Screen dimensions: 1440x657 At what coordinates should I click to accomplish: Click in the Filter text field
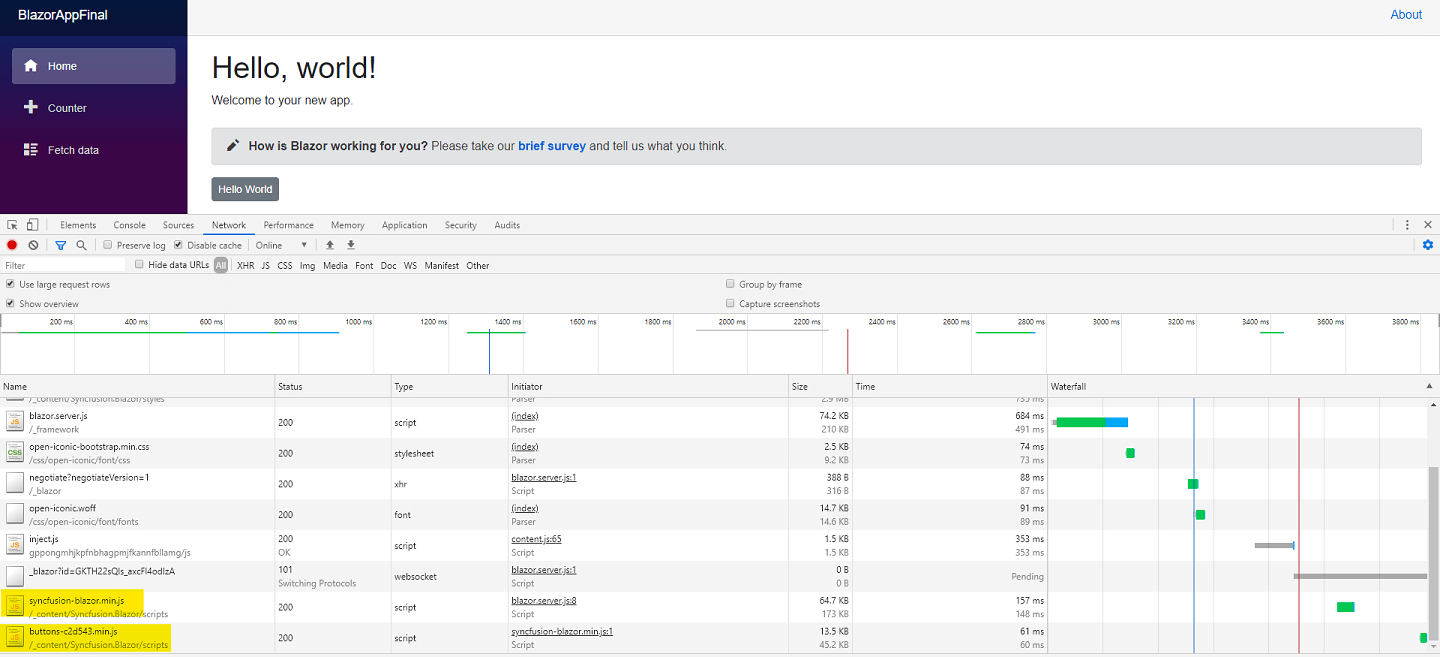click(64, 266)
